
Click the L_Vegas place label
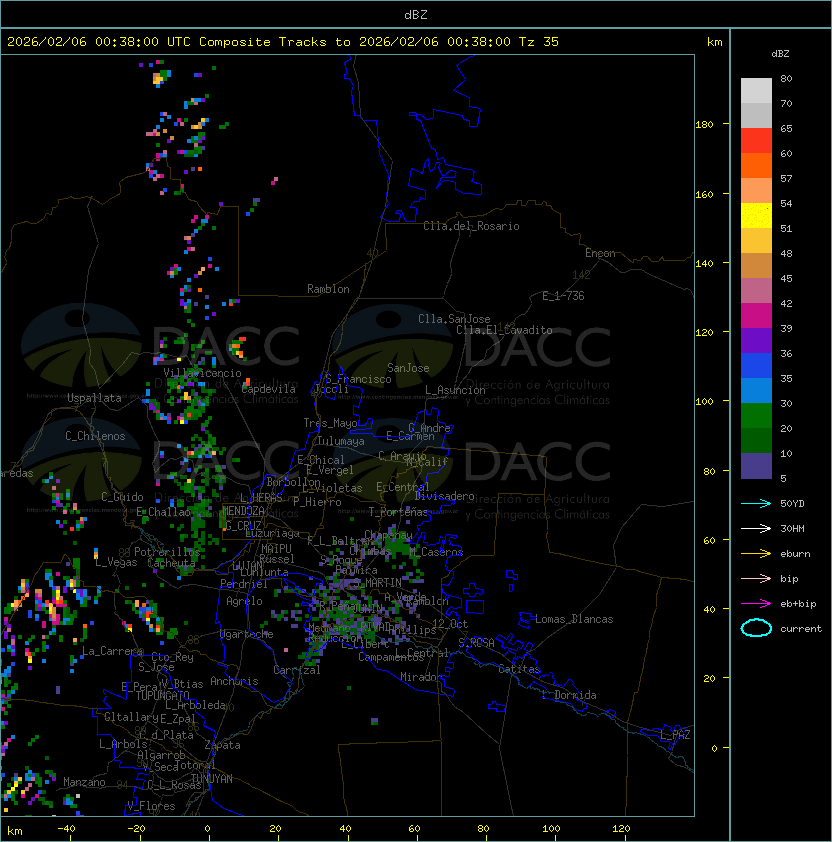[x=116, y=562]
